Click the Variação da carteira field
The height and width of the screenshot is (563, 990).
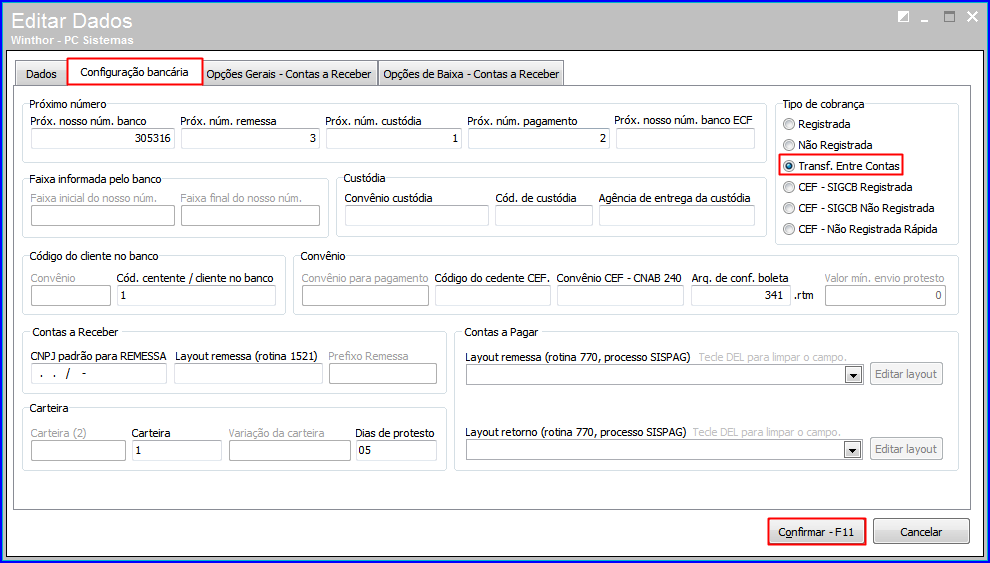coord(289,451)
